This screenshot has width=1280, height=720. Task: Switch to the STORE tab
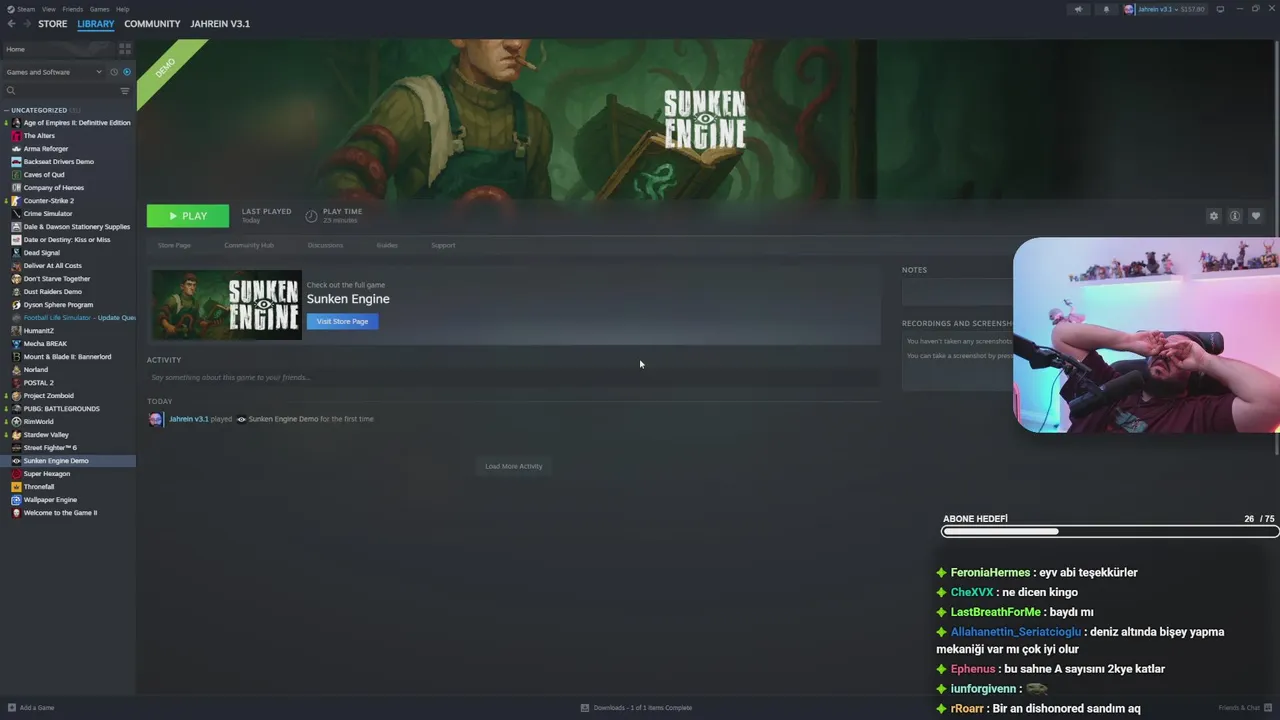[x=52, y=23]
